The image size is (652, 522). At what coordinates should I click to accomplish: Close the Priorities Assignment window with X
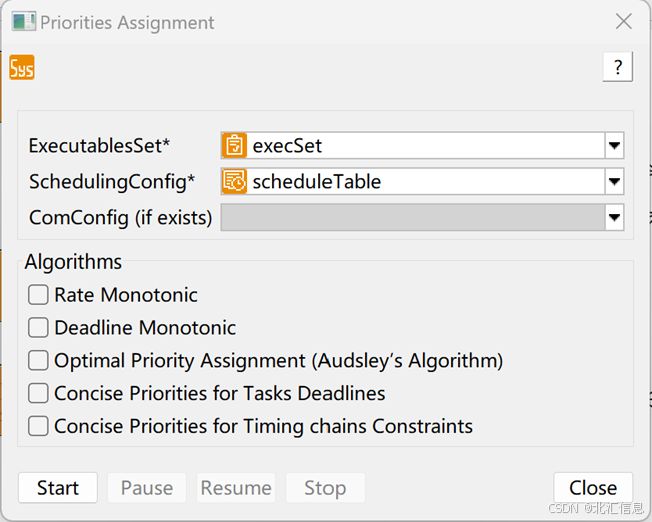[x=623, y=22]
